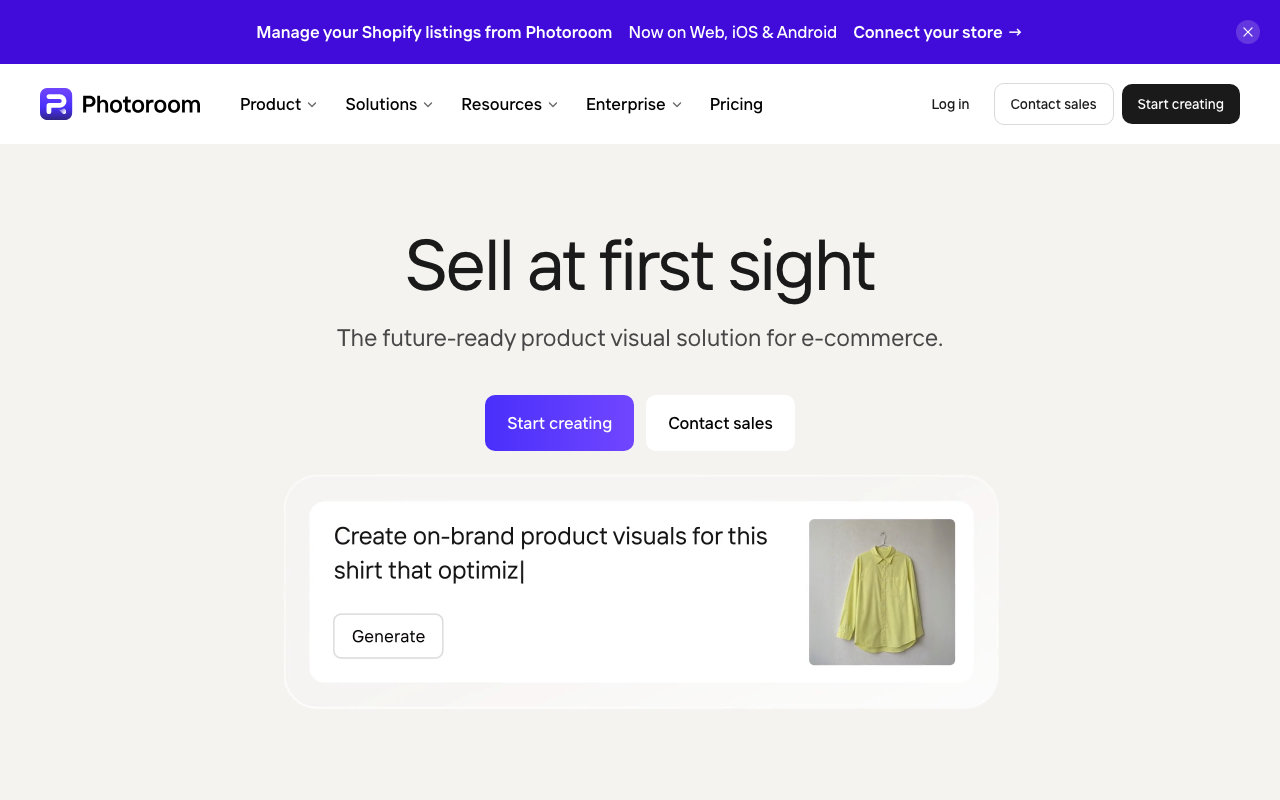Click Now on Web, iOS & Android text

(x=733, y=32)
